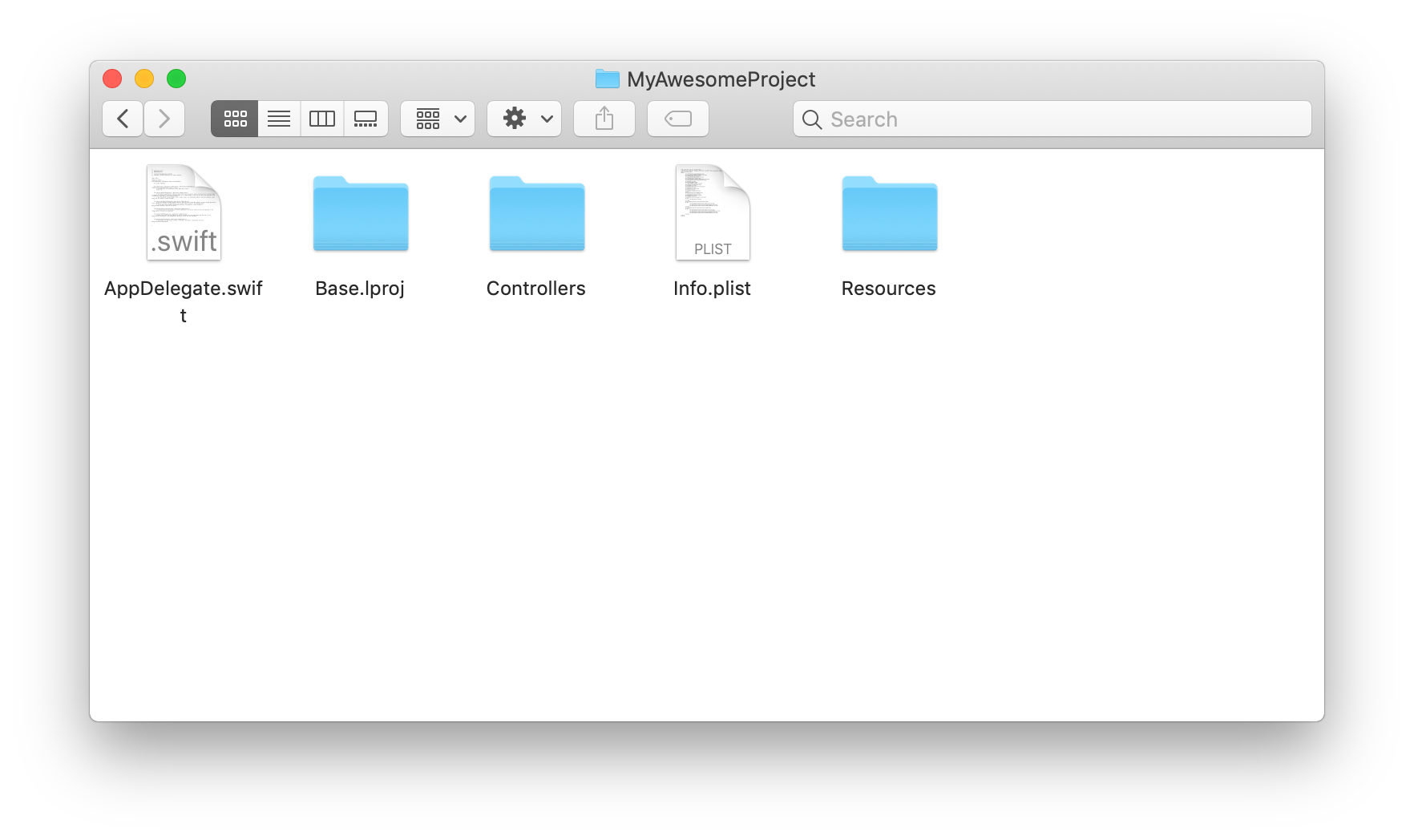The height and width of the screenshot is (840, 1414).
Task: Select the Info.plist file
Action: point(713,212)
